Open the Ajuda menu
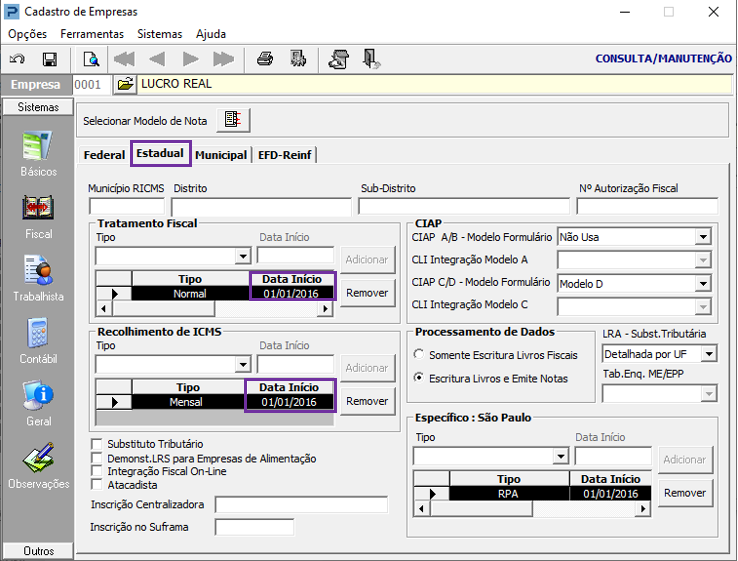 (211, 34)
